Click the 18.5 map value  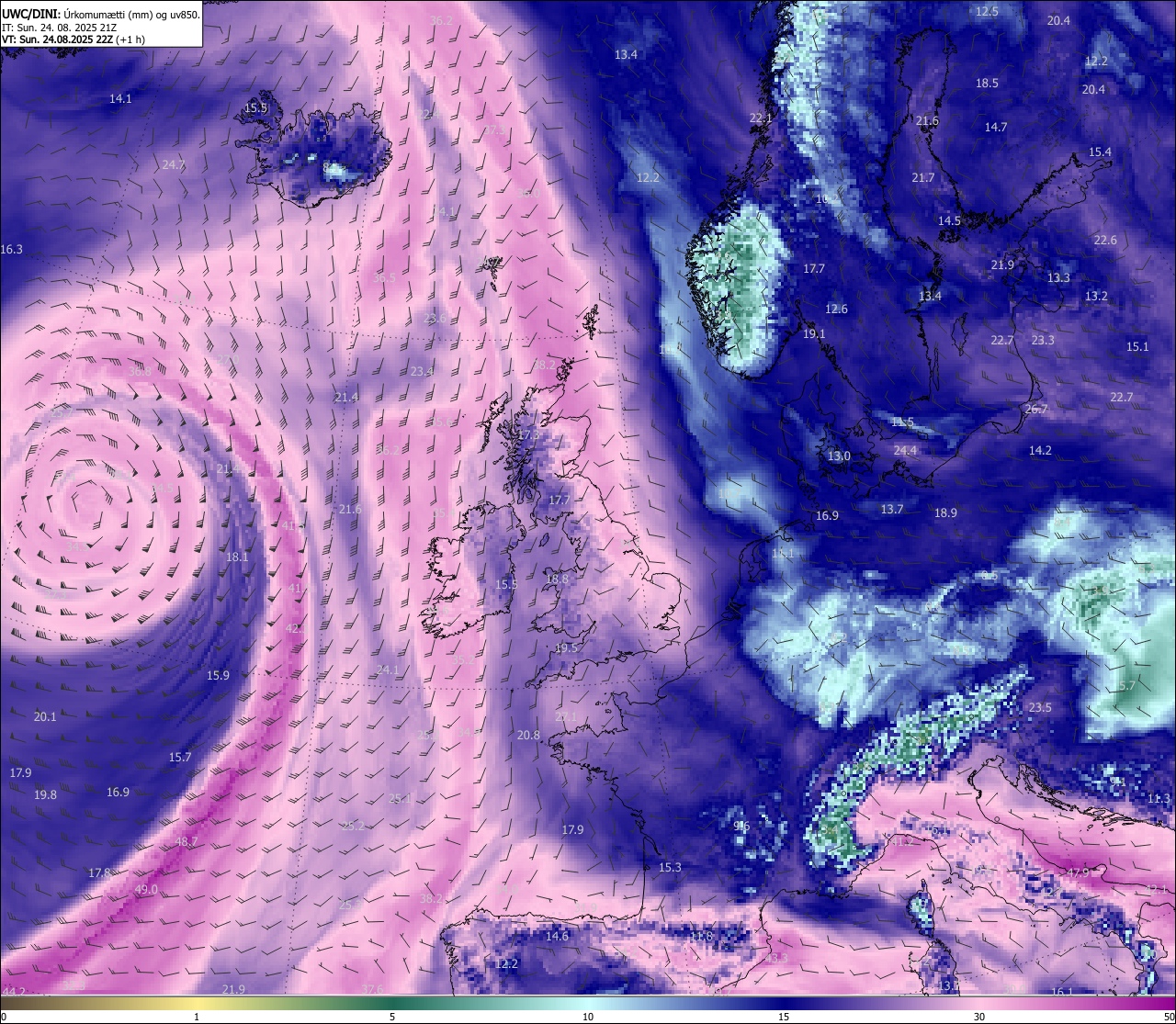[x=987, y=83]
